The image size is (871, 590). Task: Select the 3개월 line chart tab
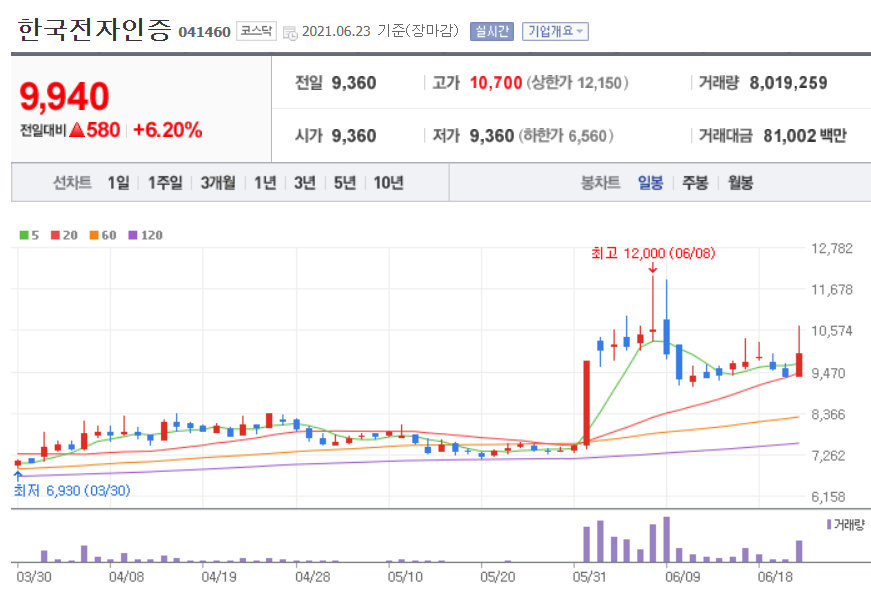pos(218,182)
